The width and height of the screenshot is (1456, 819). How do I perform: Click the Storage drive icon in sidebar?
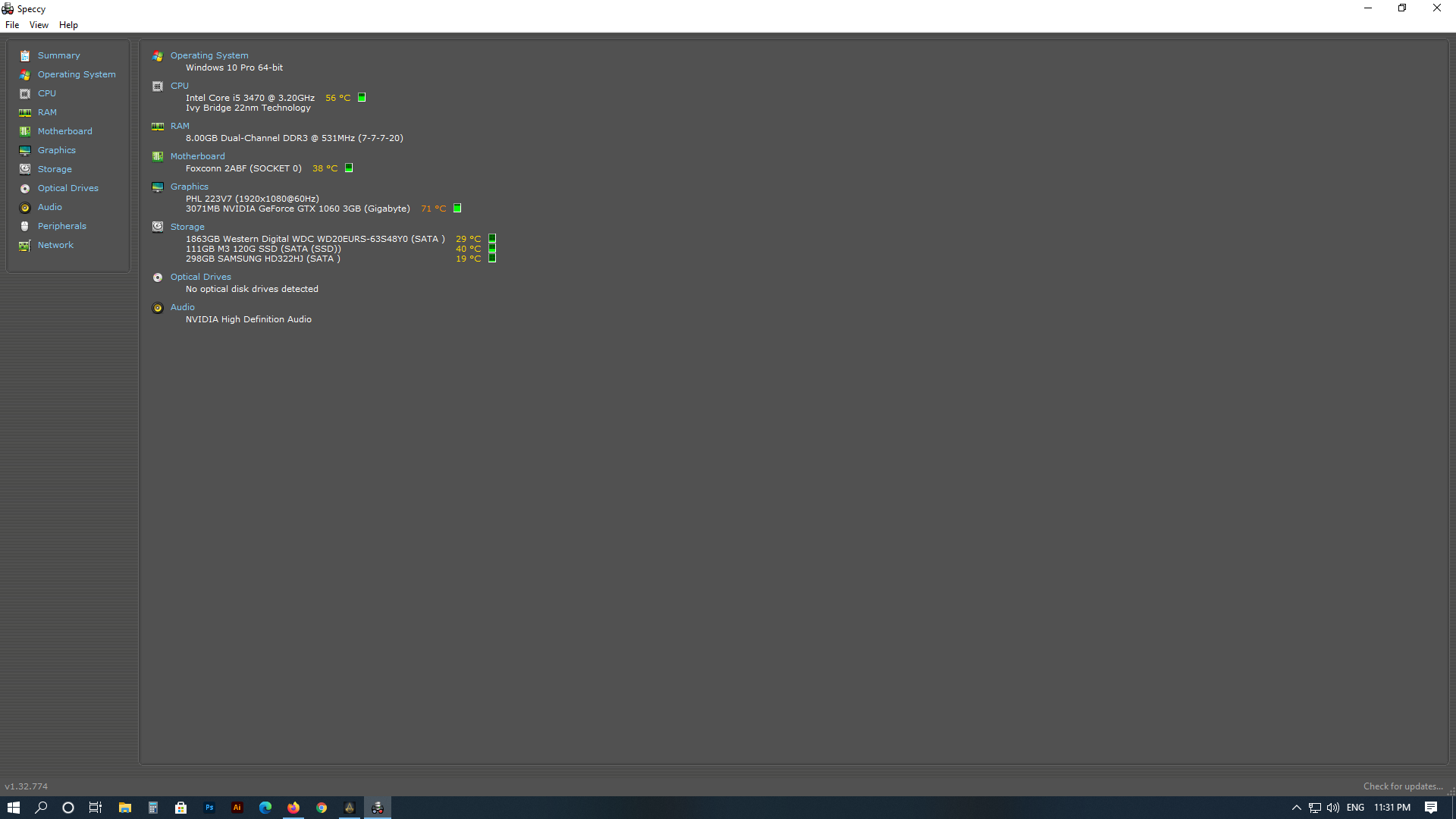pos(25,169)
